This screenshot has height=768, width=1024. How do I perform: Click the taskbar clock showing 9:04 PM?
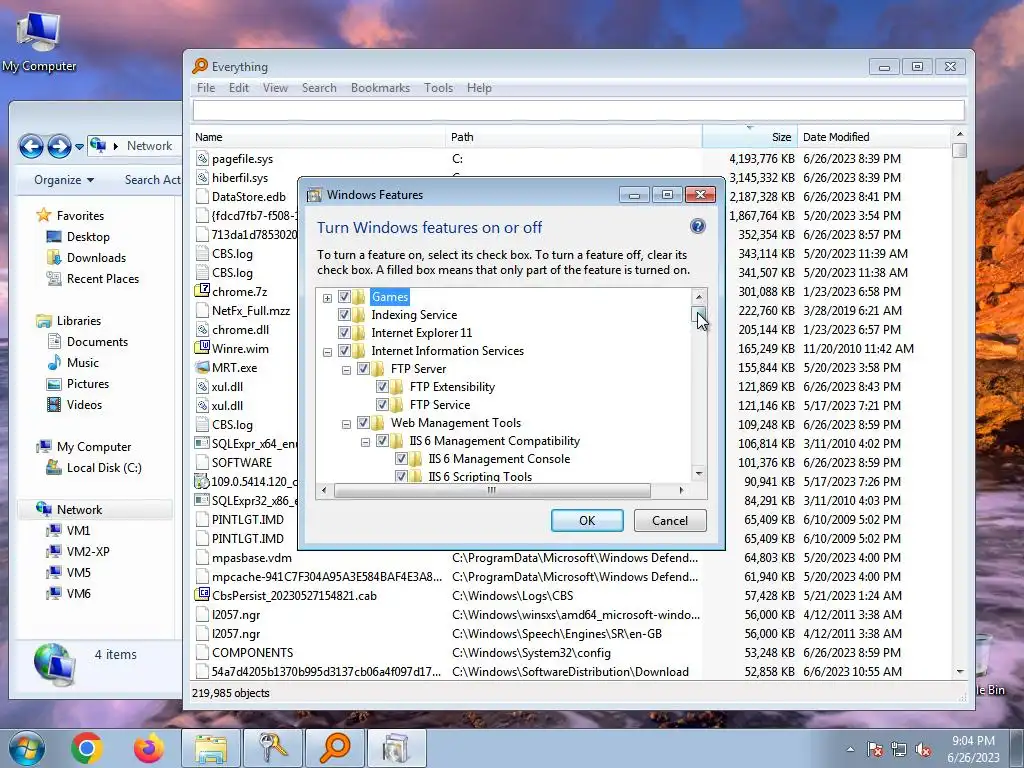[973, 749]
